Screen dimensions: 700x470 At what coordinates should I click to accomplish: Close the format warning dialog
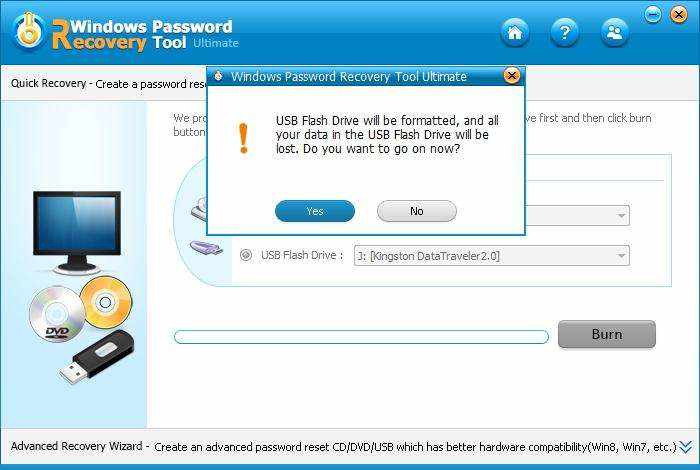click(512, 76)
